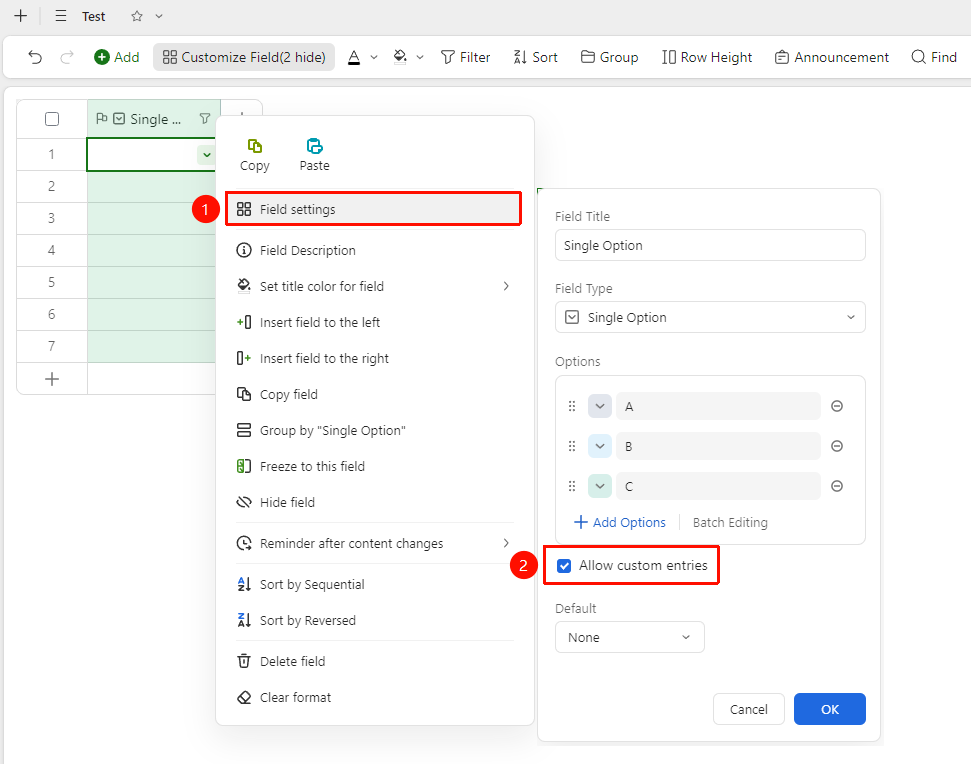Click the Field Title input box
The image size is (971, 764).
point(710,245)
